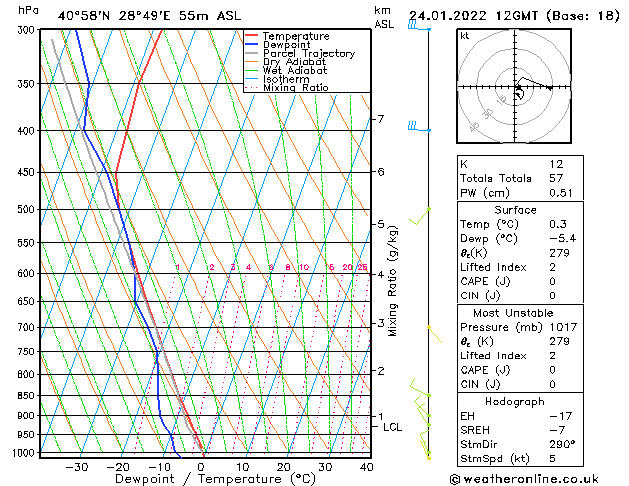
Task: Click the wind barb at 400 hPa
Action: (418, 127)
